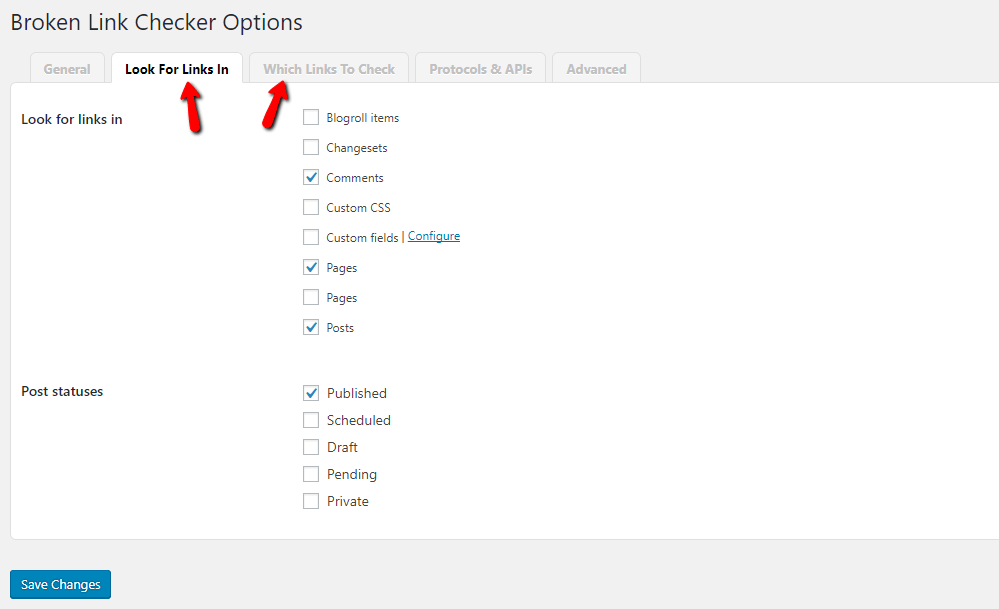Open the Configure link for custom fields
Screen dimensions: 999x609
(434, 236)
